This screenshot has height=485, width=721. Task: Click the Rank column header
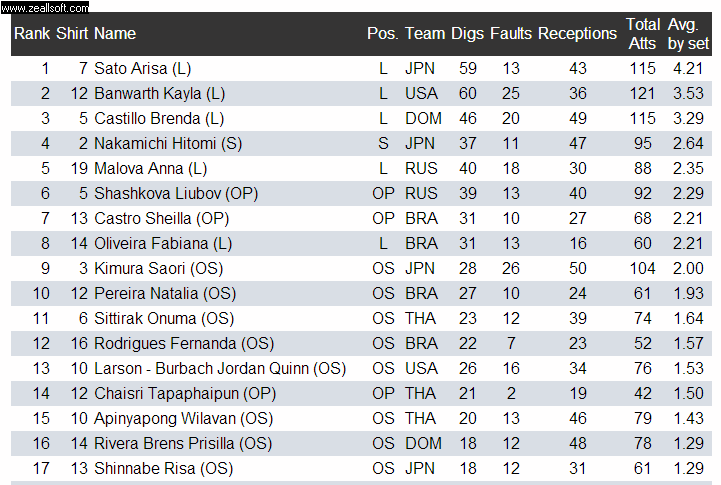[x=32, y=34]
